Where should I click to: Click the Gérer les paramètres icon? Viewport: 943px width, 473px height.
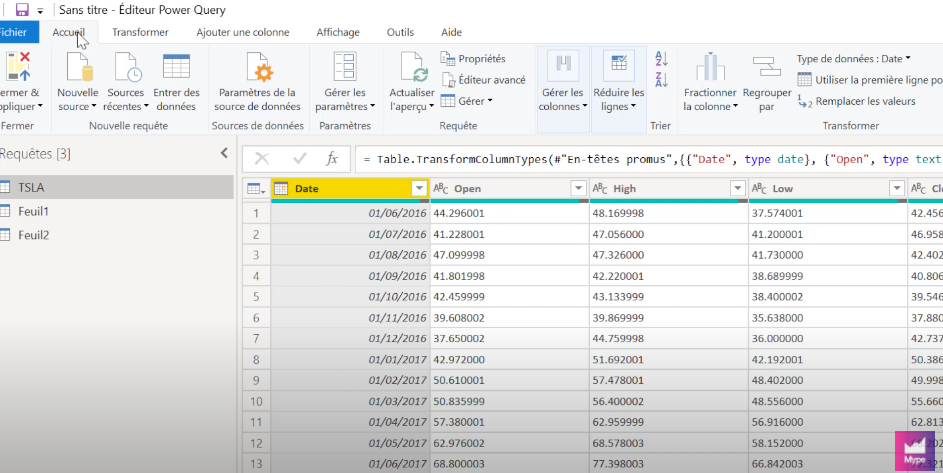(x=345, y=66)
